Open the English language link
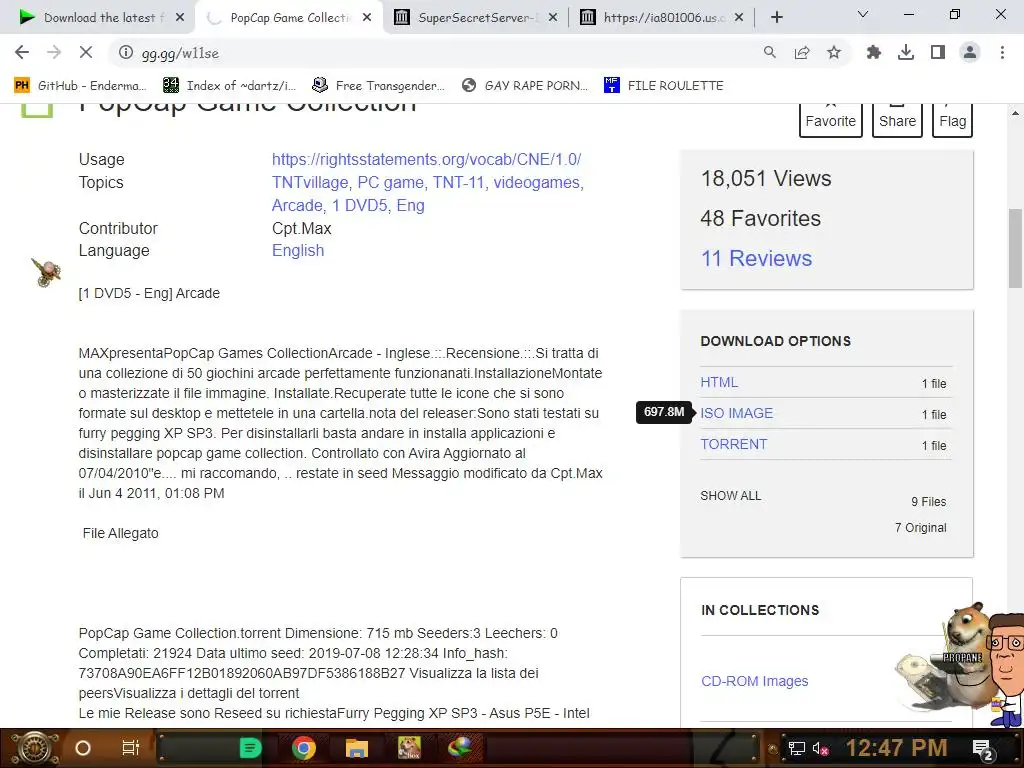Image resolution: width=1024 pixels, height=768 pixels. [298, 251]
